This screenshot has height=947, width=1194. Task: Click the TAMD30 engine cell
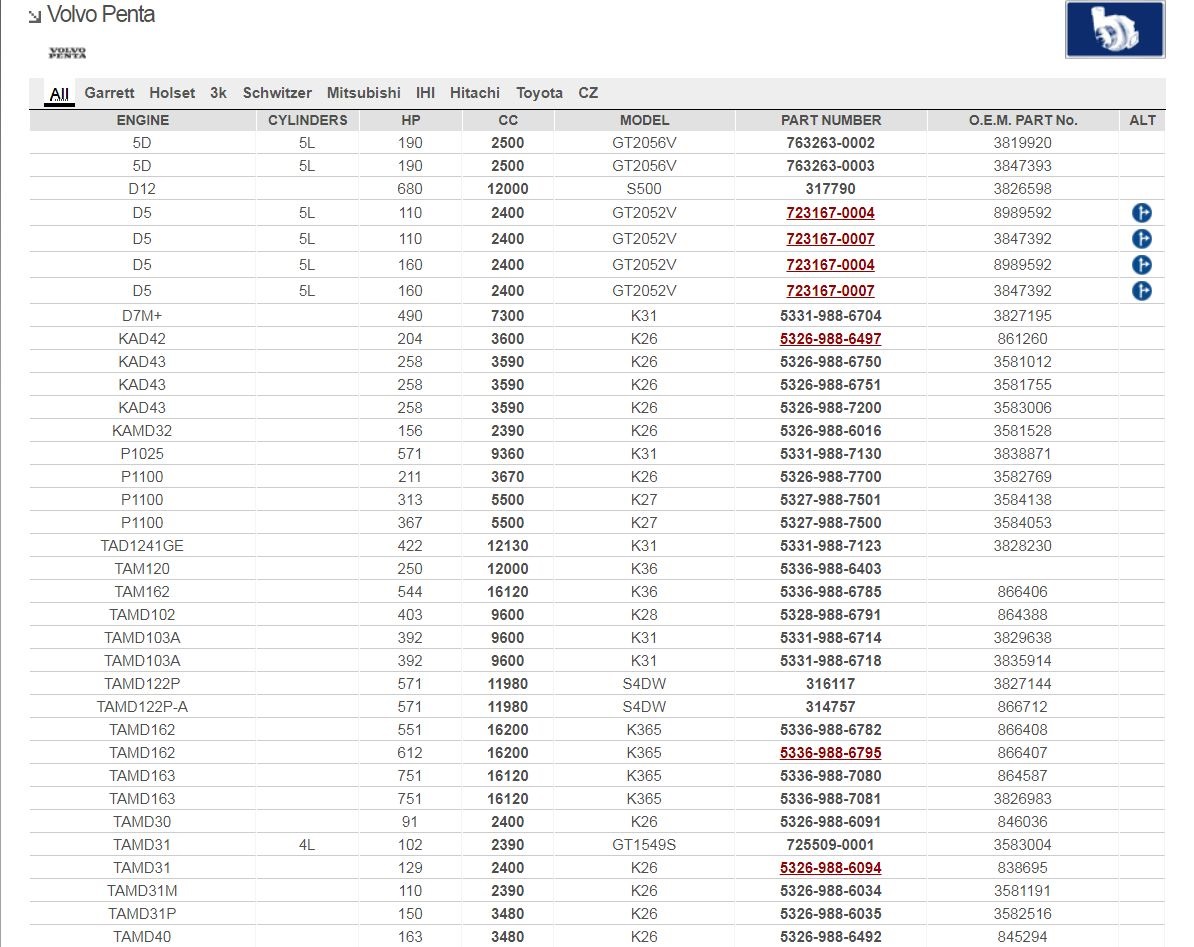click(x=142, y=821)
